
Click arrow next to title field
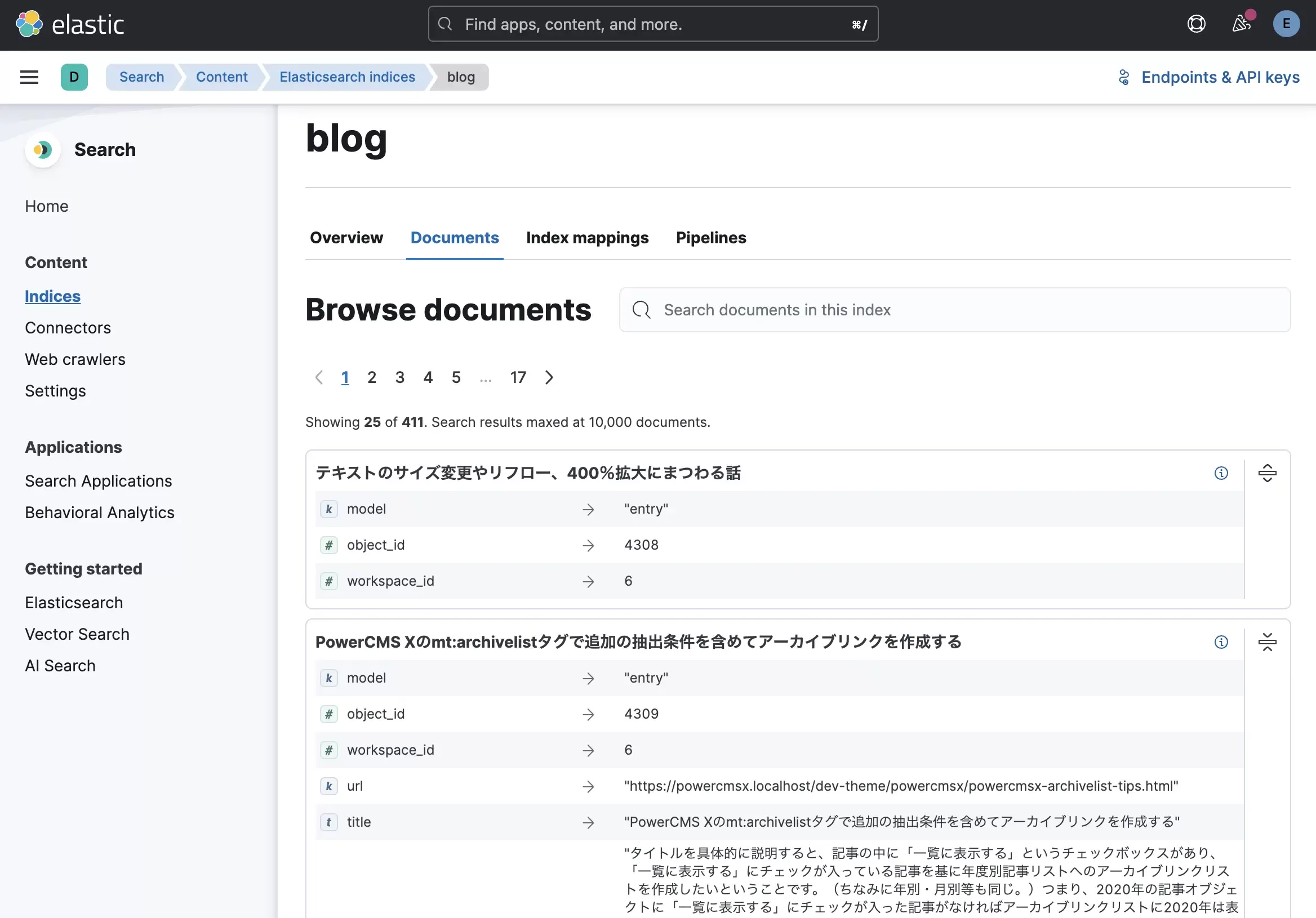[x=588, y=823]
